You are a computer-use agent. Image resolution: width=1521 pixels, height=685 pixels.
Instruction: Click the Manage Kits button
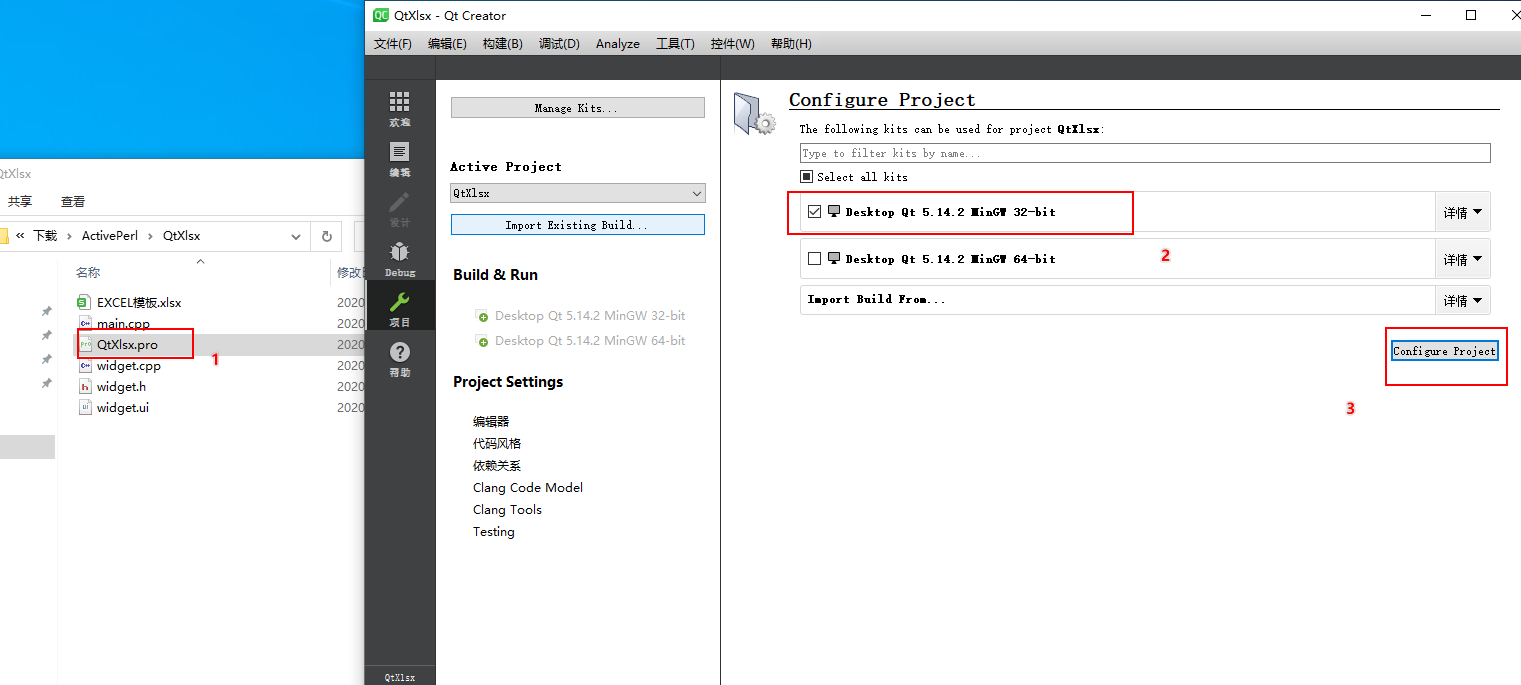[x=577, y=107]
